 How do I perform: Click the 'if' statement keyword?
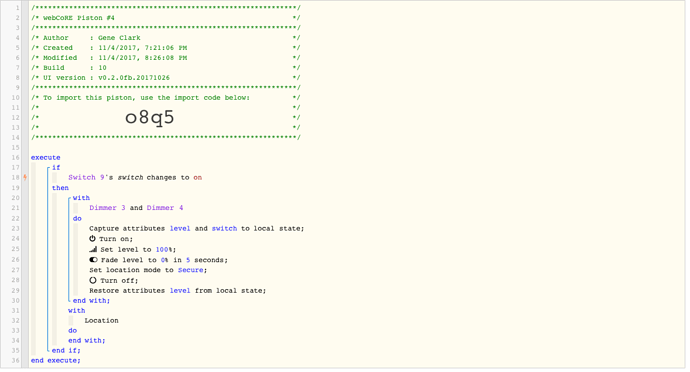pyautogui.click(x=56, y=168)
